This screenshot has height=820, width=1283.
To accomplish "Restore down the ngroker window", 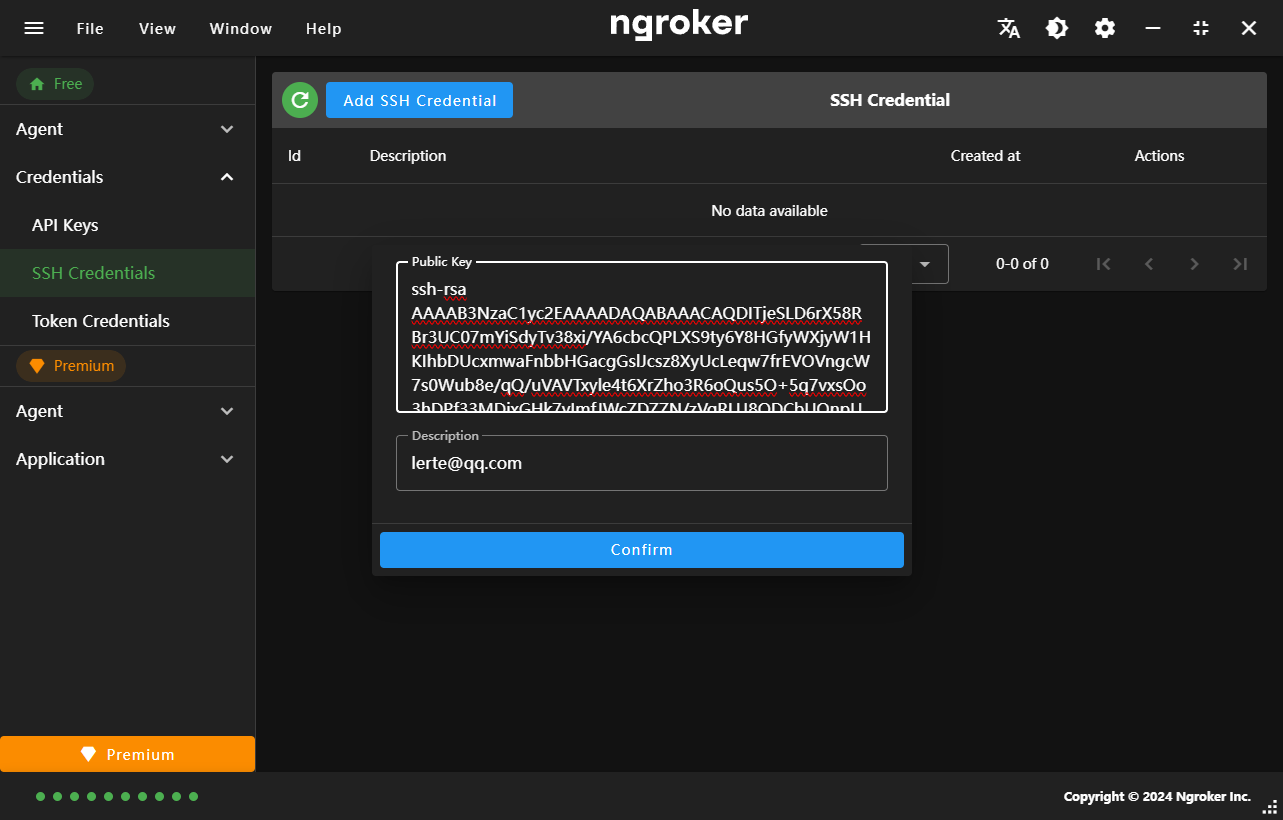I will (x=1201, y=28).
